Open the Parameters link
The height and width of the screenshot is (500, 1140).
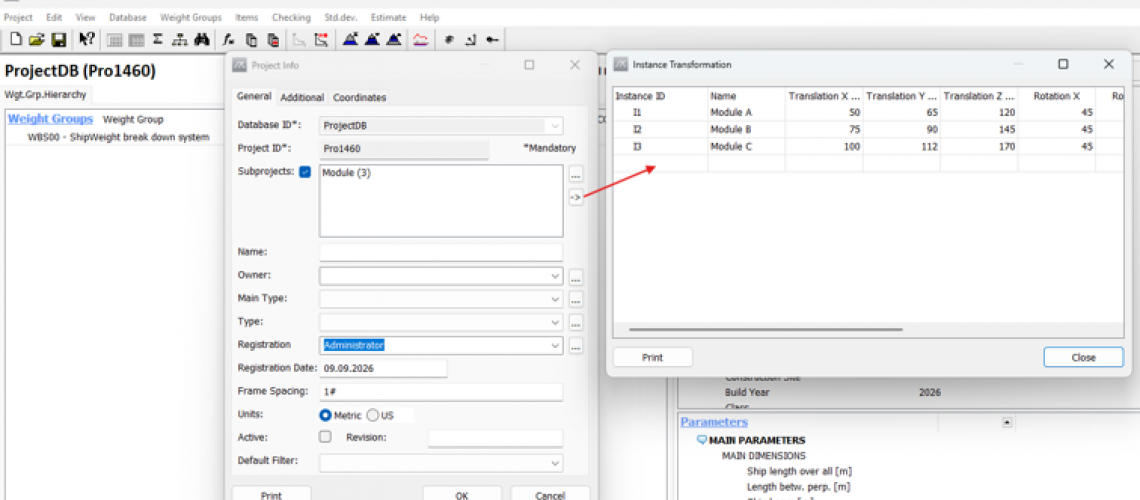click(x=714, y=422)
